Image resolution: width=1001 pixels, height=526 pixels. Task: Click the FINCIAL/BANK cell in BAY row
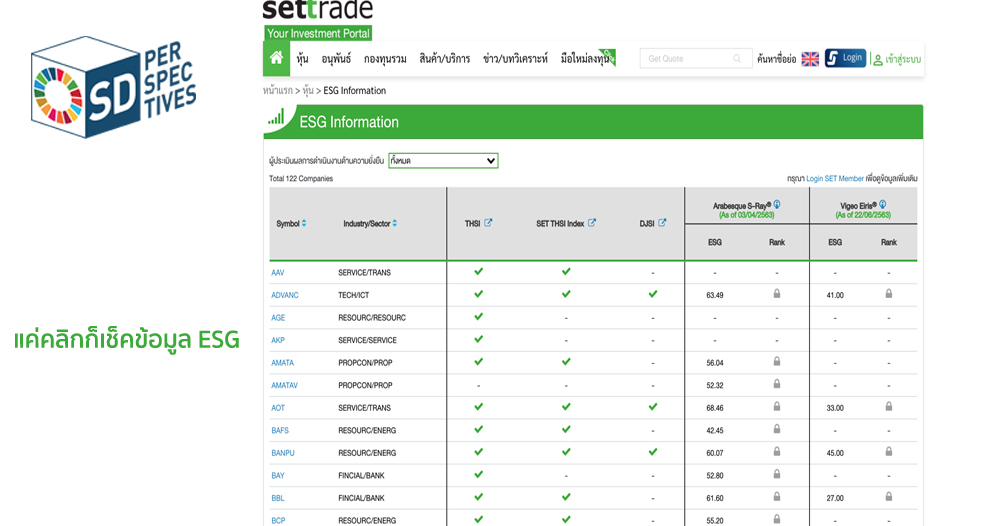click(361, 476)
